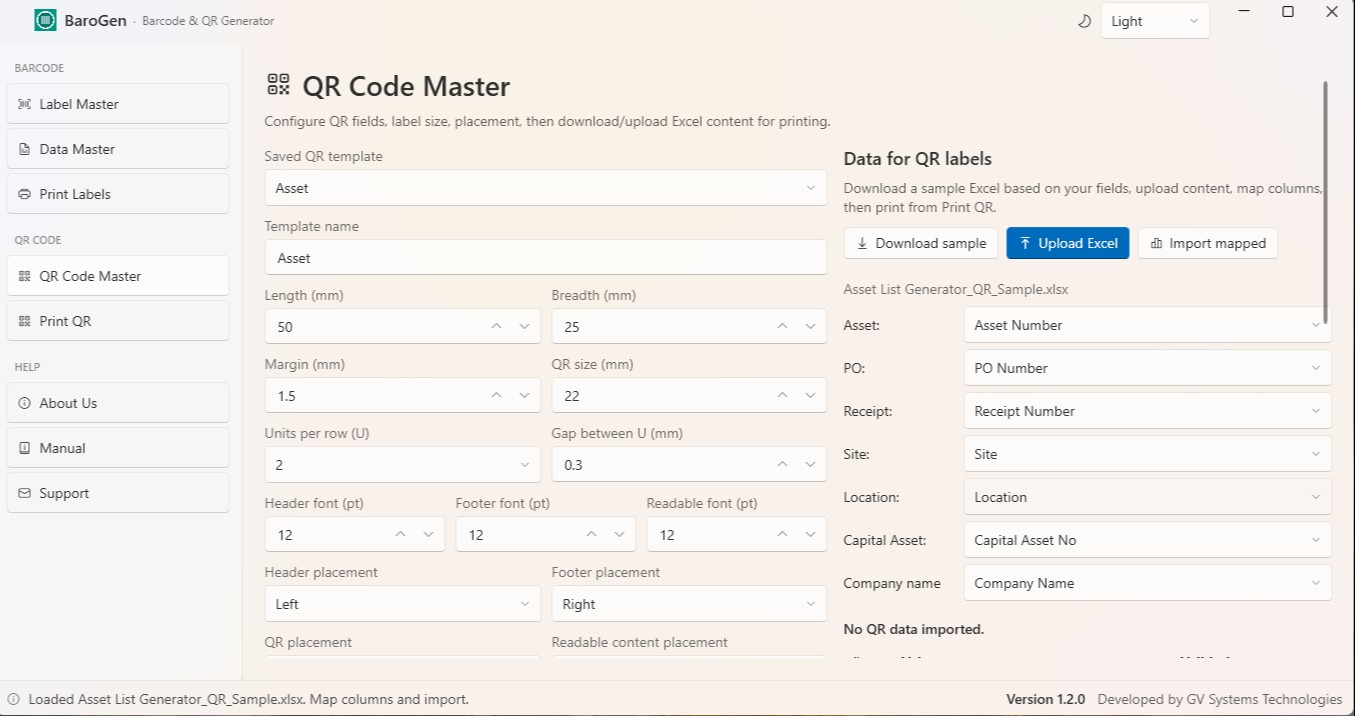Increase Gap between U value
This screenshot has height=716, width=1355.
pyautogui.click(x=783, y=465)
